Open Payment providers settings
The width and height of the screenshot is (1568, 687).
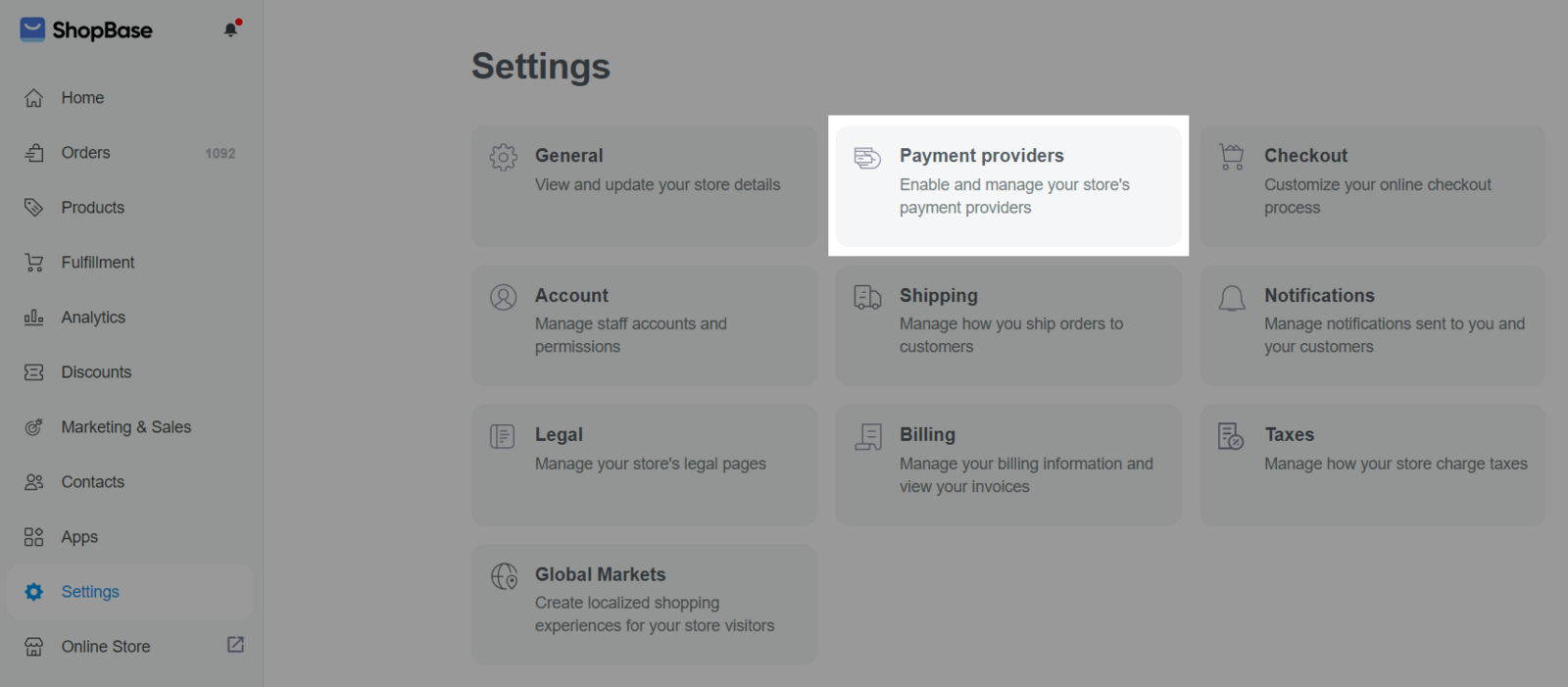[1007, 185]
